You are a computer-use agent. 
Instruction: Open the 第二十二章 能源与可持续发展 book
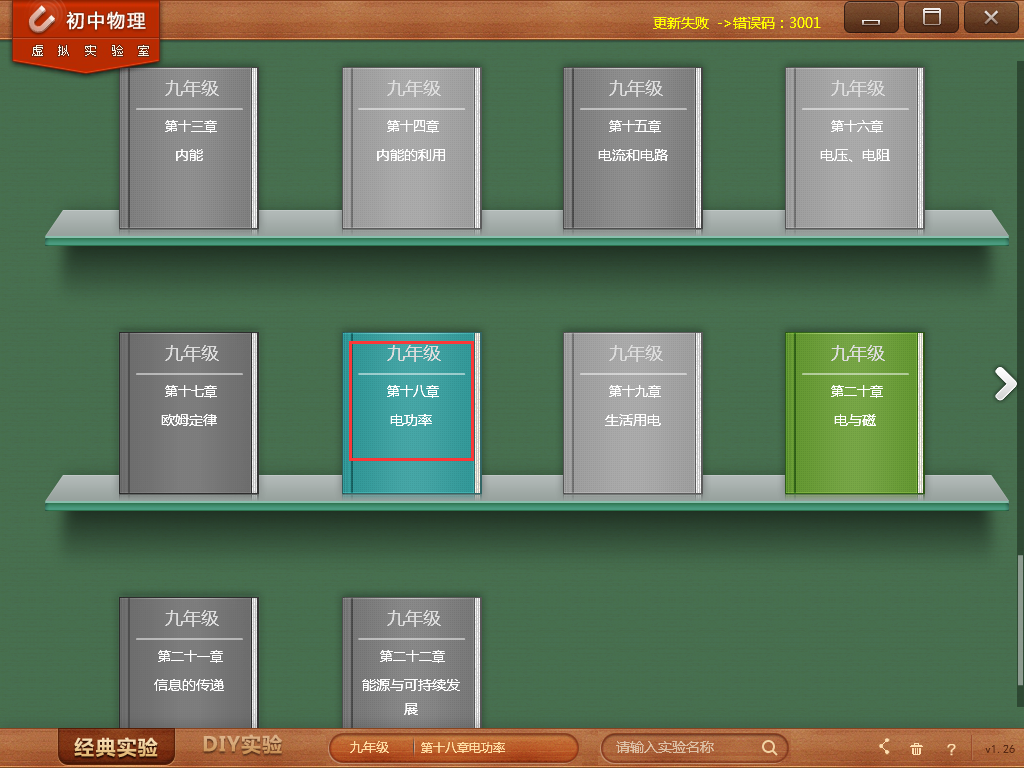[411, 663]
